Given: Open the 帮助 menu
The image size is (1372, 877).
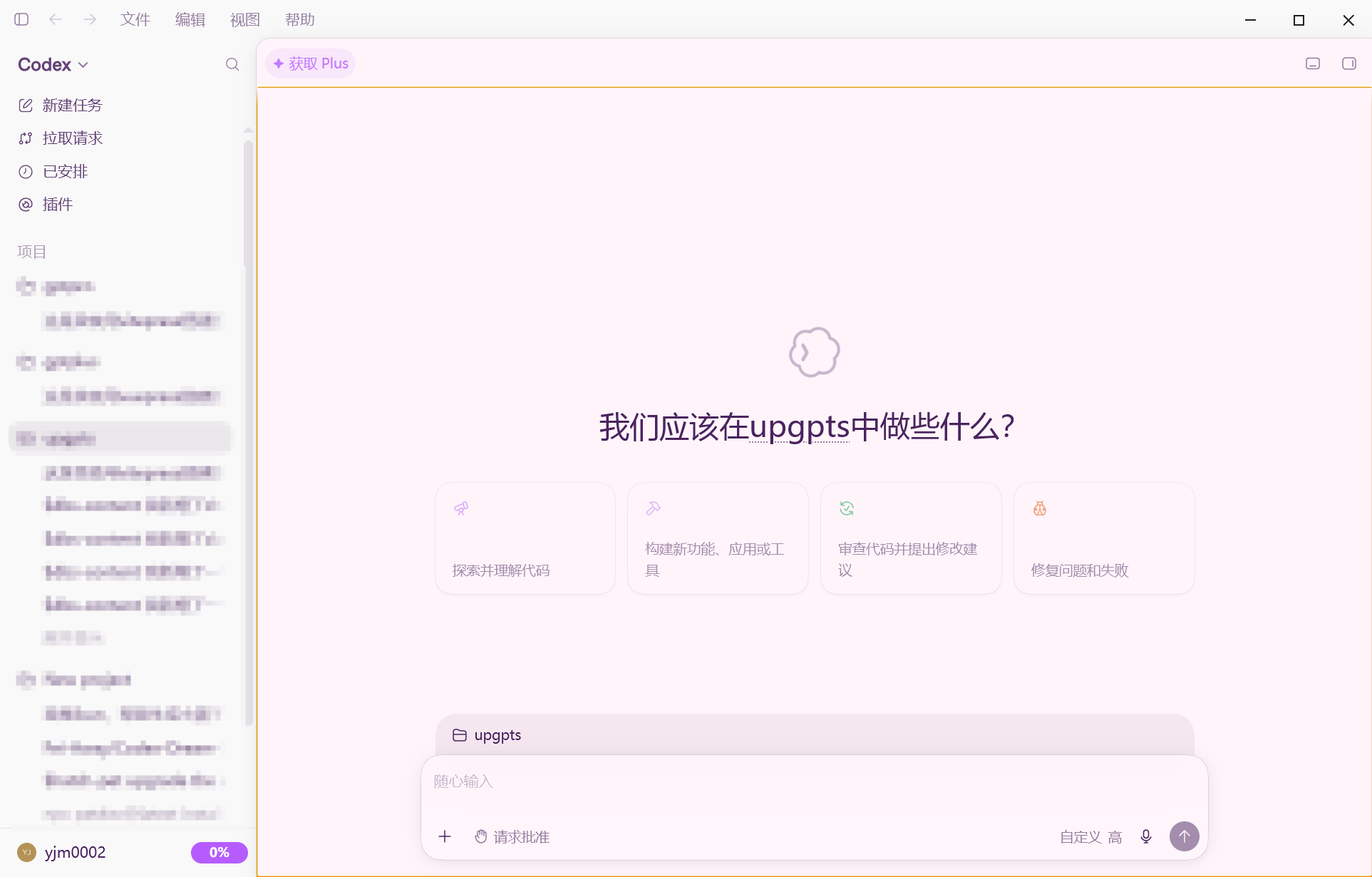Looking at the screenshot, I should [300, 19].
